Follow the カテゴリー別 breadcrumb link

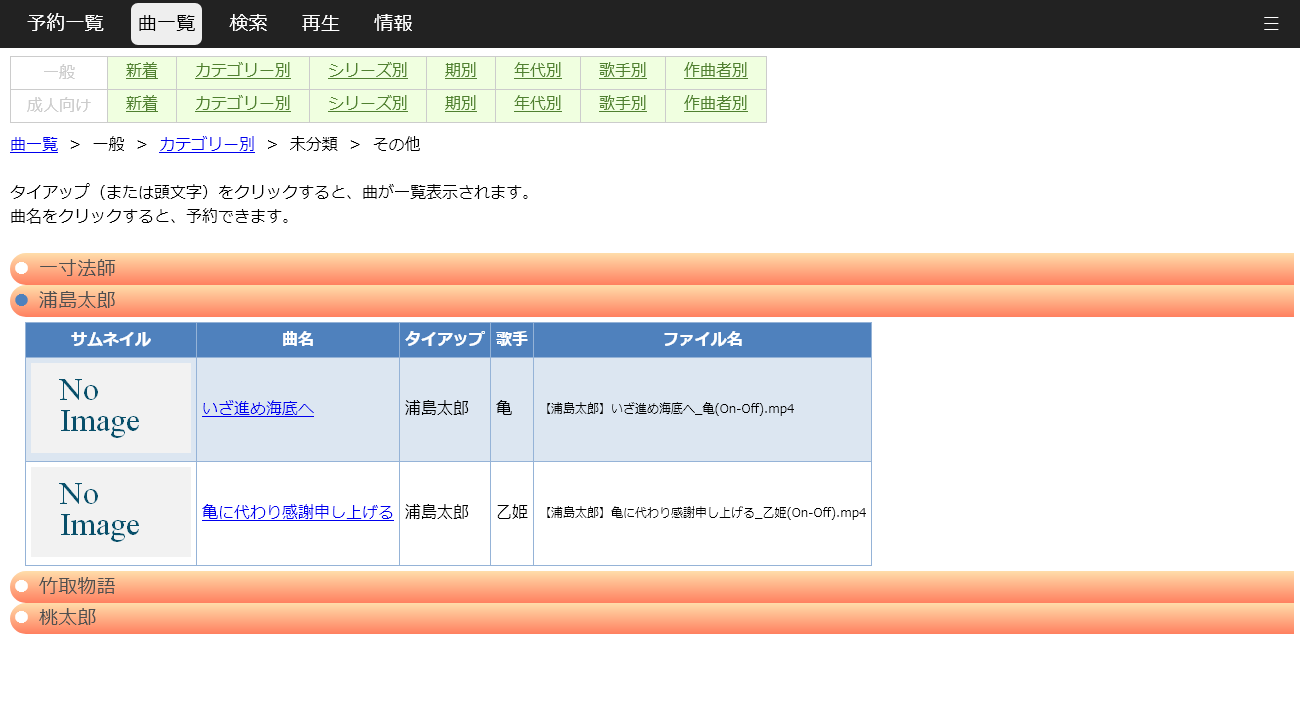pos(207,144)
